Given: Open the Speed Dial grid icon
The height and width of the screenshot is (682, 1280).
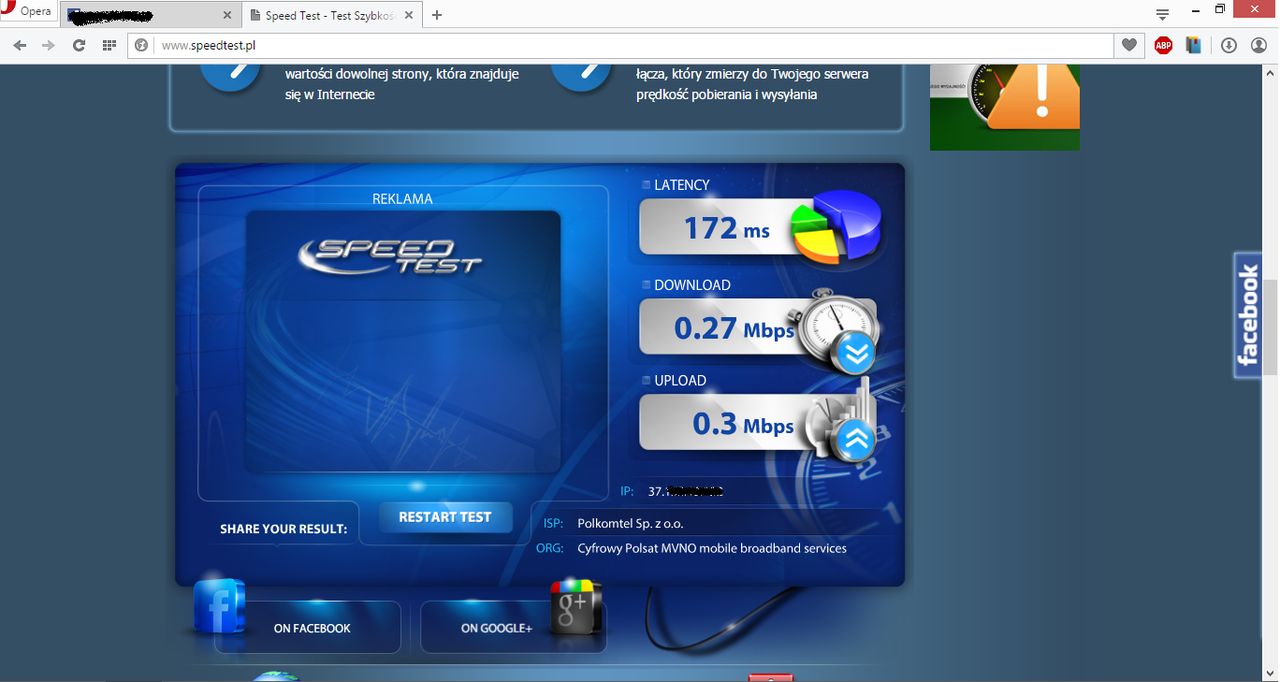Looking at the screenshot, I should coord(109,45).
